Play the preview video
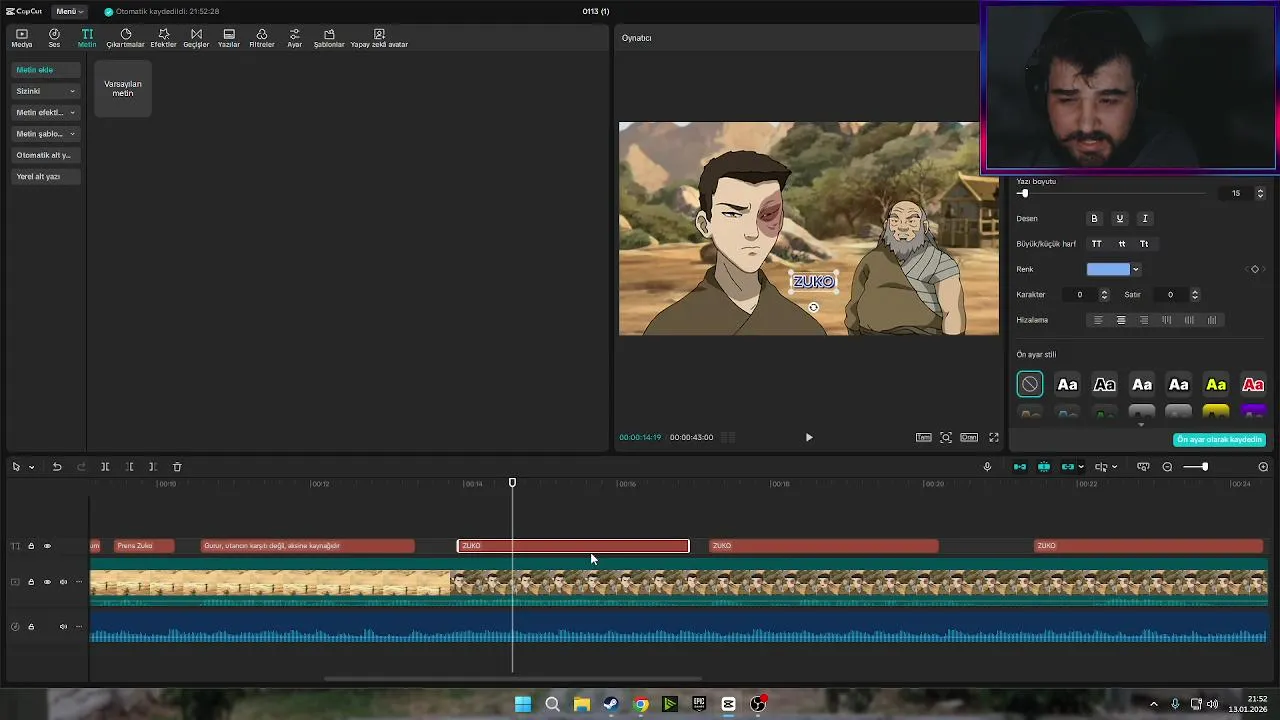This screenshot has width=1280, height=720. 809,437
